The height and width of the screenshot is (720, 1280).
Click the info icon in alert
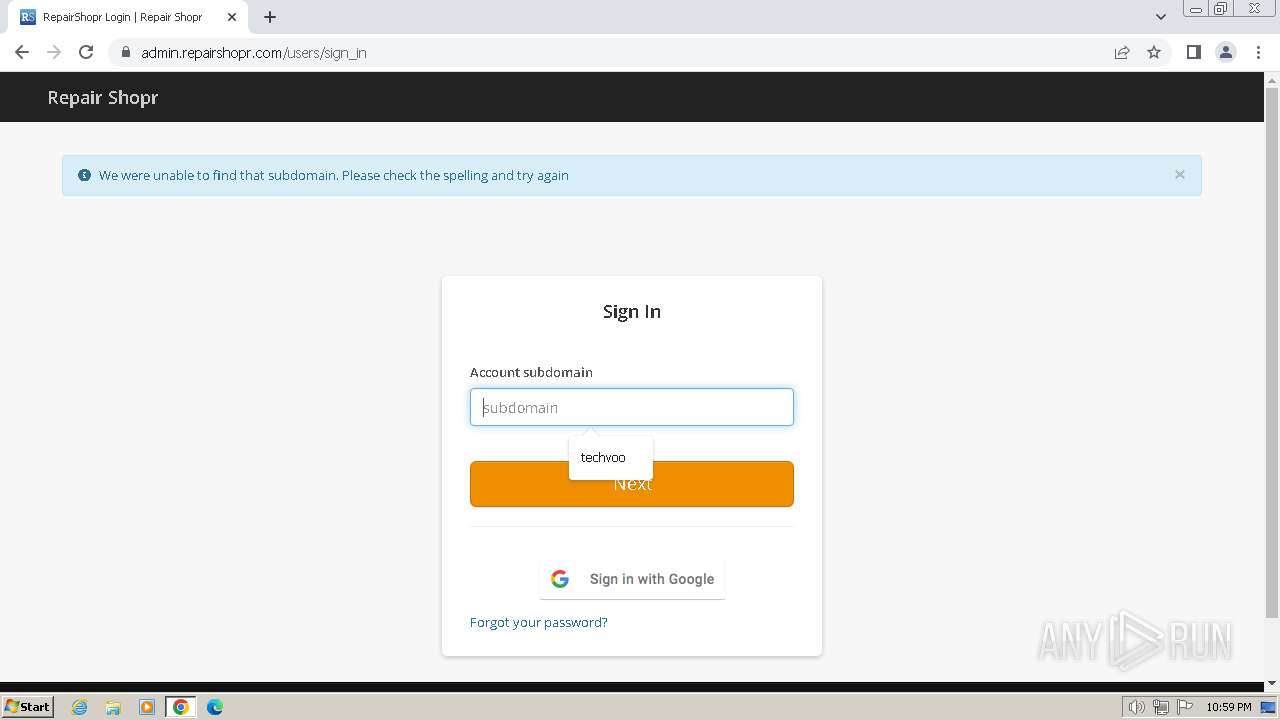click(x=84, y=175)
